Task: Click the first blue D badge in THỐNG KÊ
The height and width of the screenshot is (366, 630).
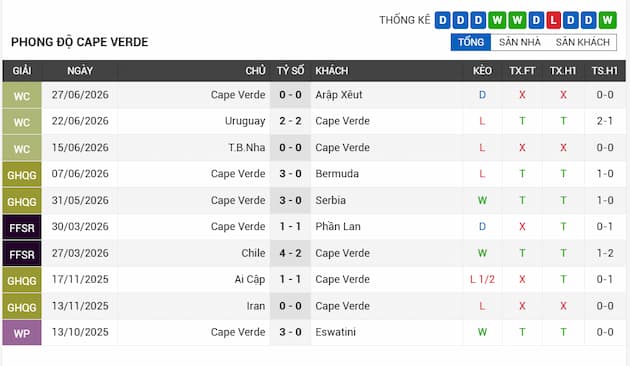Action: 442,20
